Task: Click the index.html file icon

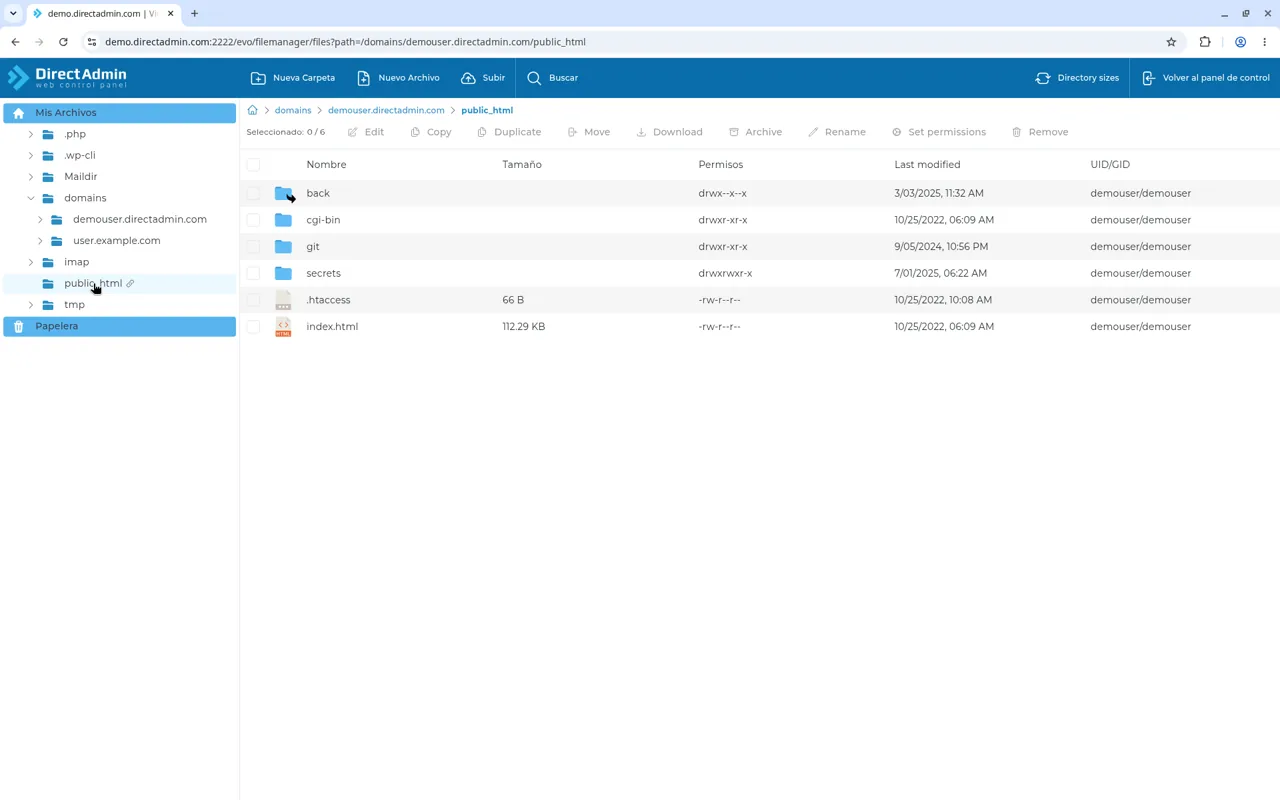Action: coord(283,326)
